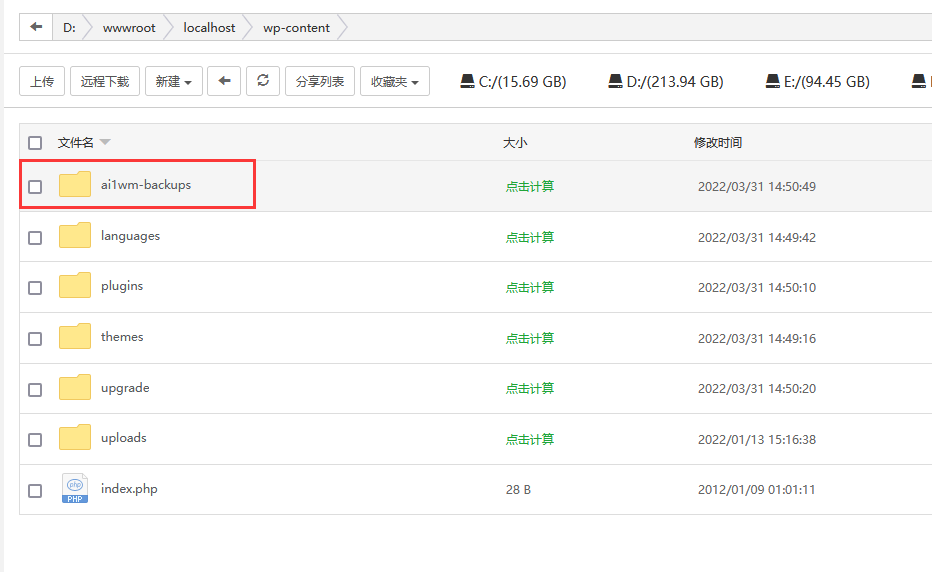Image resolution: width=932 pixels, height=572 pixels.
Task: Check the index.php row checkbox
Action: (35, 491)
